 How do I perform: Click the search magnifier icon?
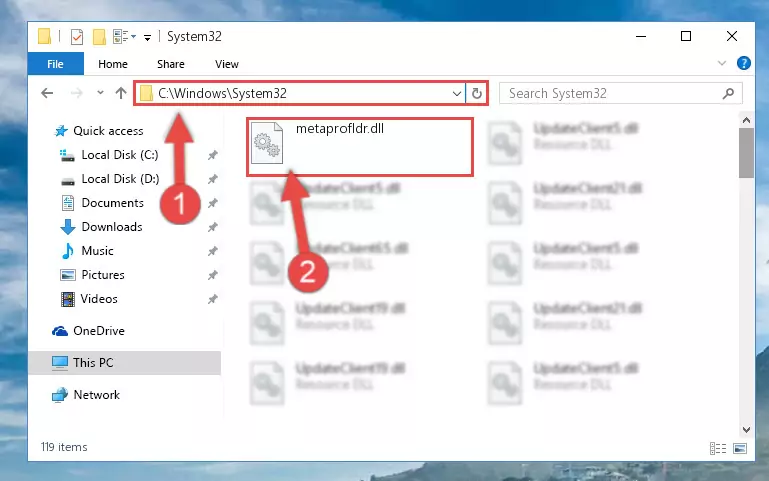pyautogui.click(x=728, y=93)
